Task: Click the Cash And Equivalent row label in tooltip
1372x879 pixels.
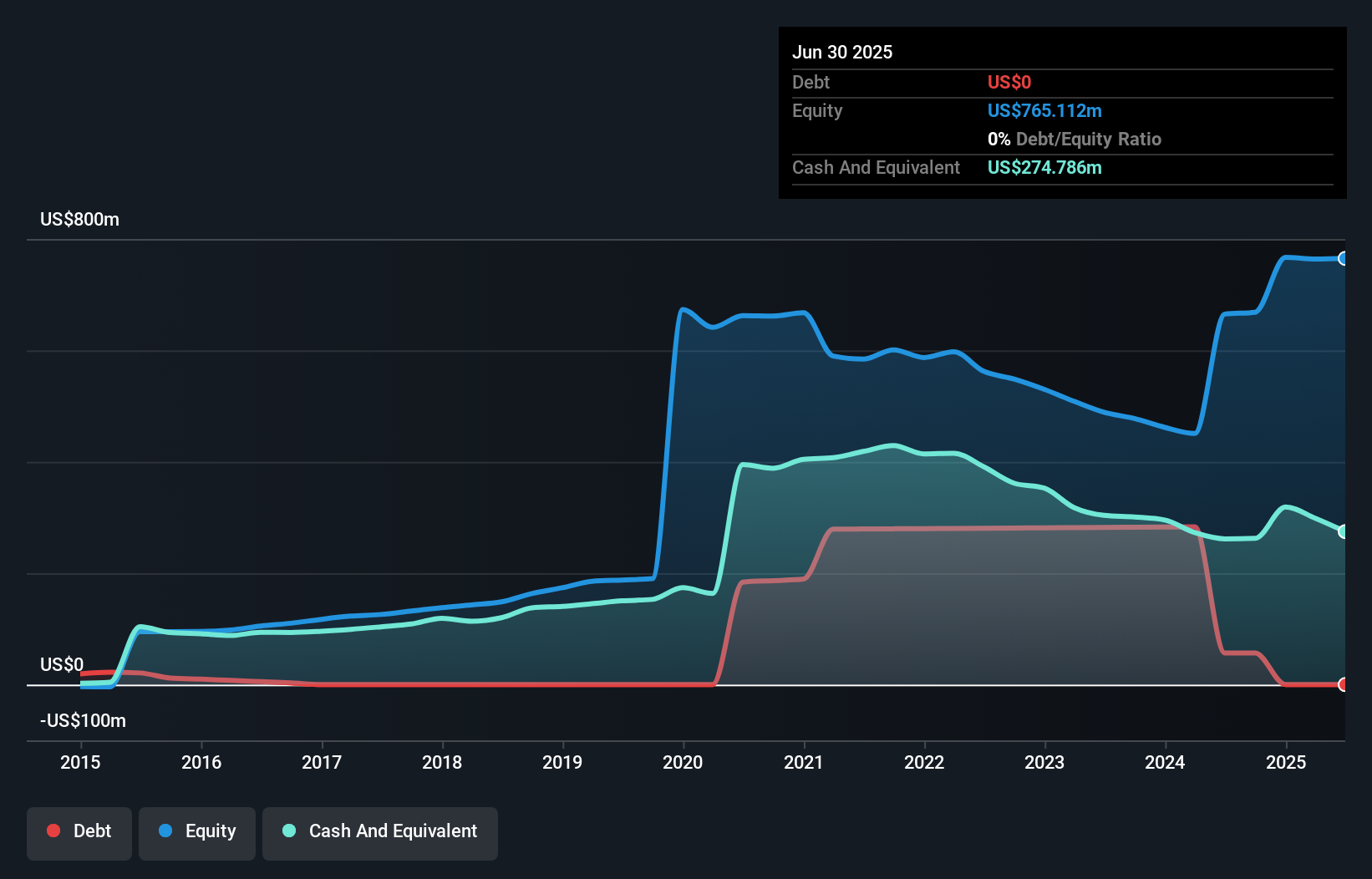Action: pos(876,167)
